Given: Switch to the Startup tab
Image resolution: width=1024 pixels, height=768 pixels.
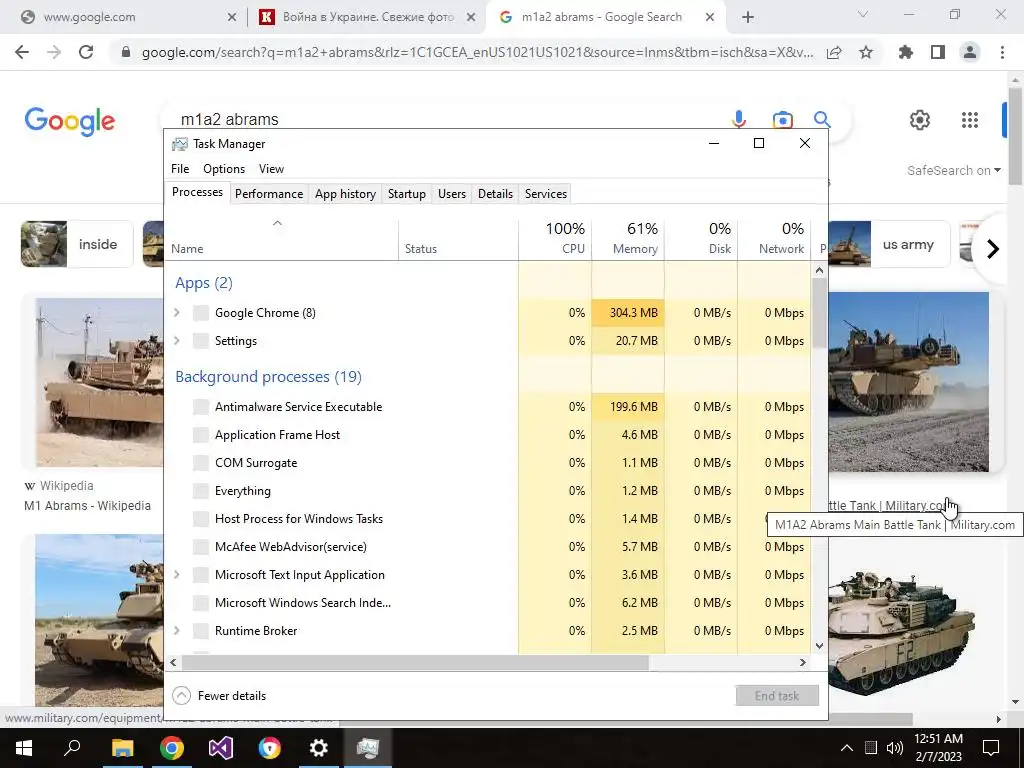Looking at the screenshot, I should pyautogui.click(x=407, y=194).
